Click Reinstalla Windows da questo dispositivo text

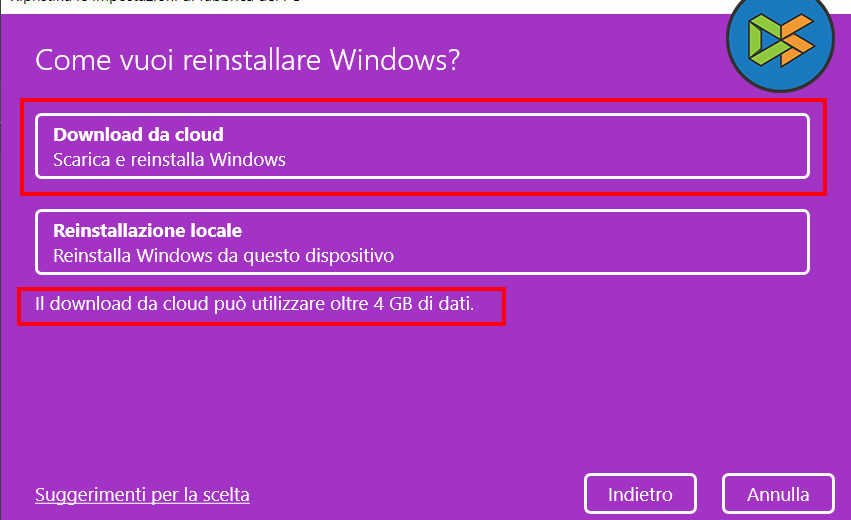click(x=223, y=255)
